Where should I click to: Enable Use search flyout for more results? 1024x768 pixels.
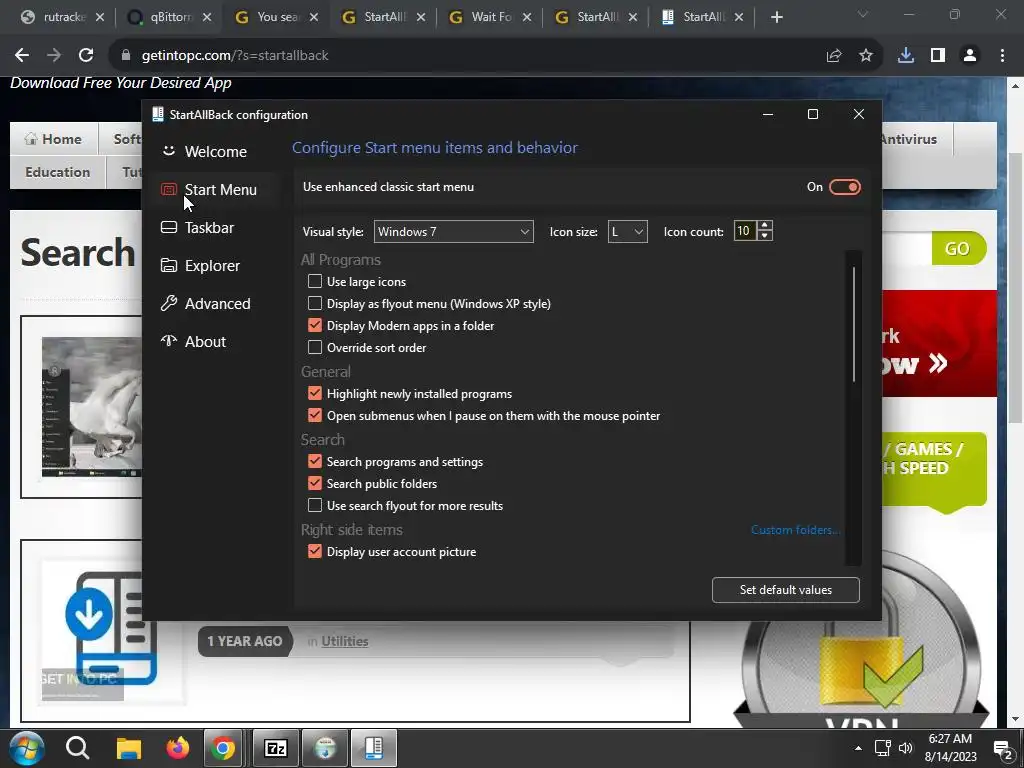point(315,505)
